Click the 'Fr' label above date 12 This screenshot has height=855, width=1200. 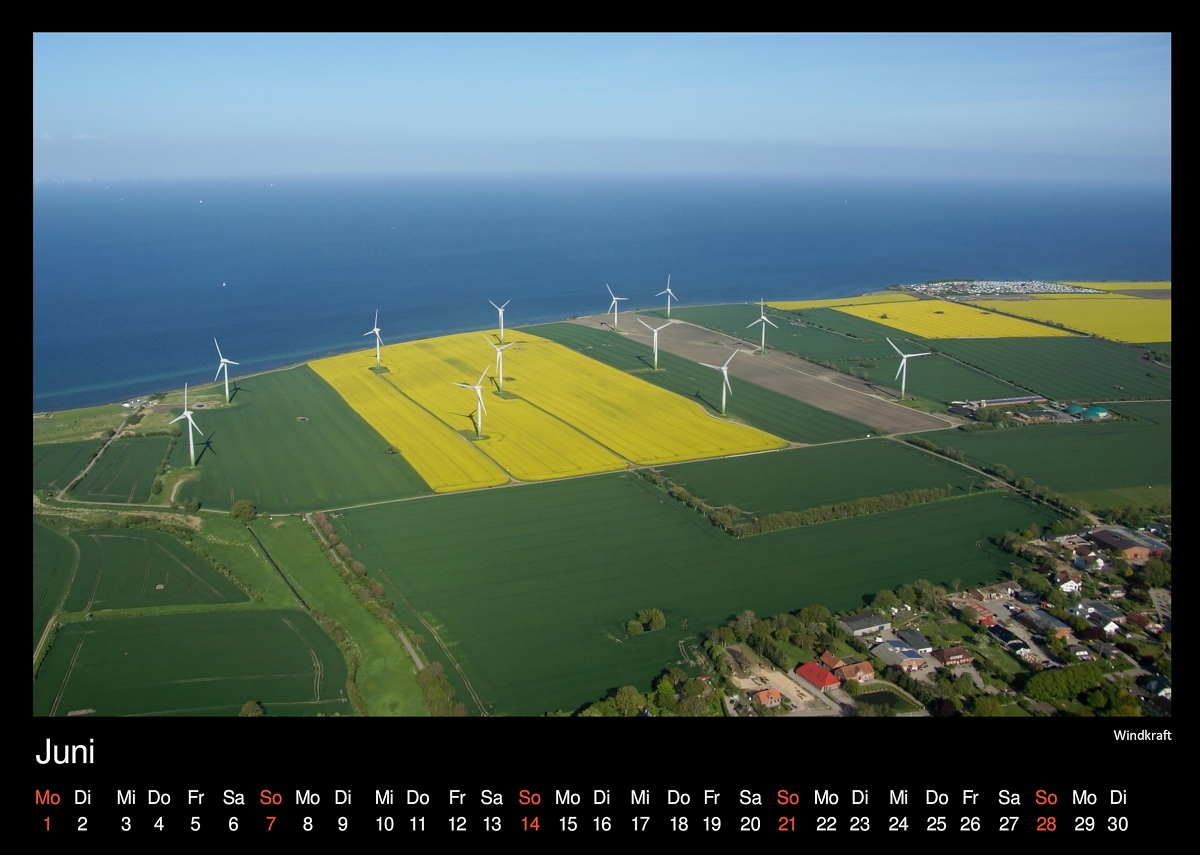(x=457, y=797)
